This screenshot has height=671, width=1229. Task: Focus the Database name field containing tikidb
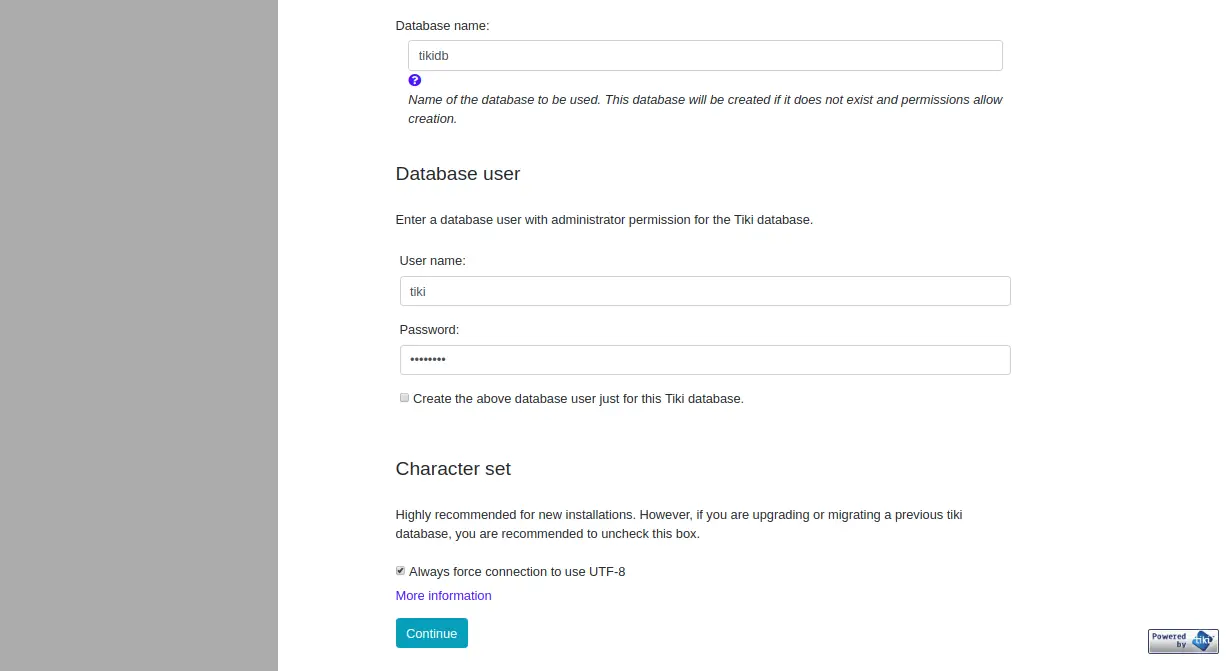point(705,56)
